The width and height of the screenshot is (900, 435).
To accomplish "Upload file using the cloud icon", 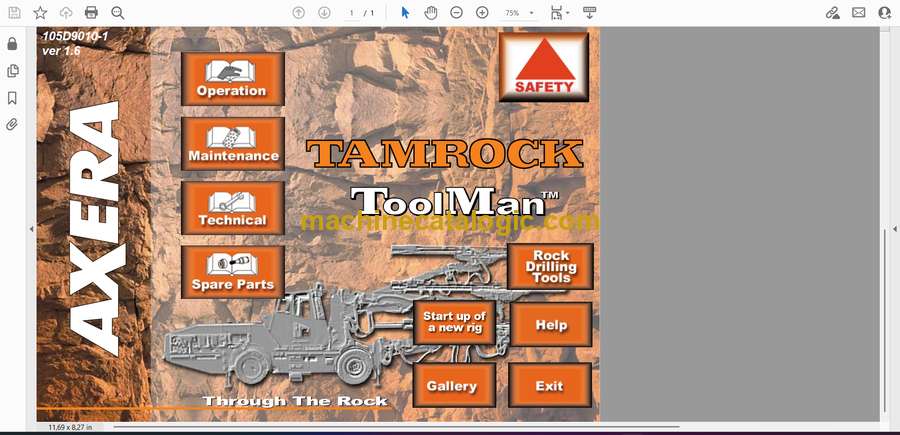I will (66, 13).
